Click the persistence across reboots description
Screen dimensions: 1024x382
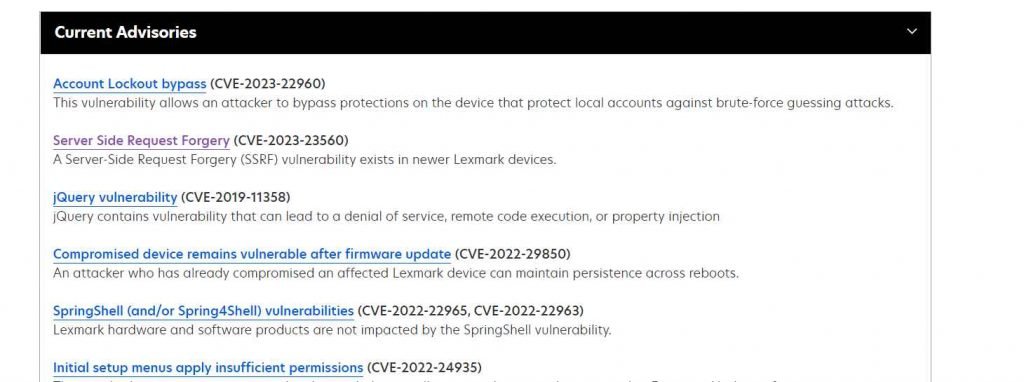396,273
